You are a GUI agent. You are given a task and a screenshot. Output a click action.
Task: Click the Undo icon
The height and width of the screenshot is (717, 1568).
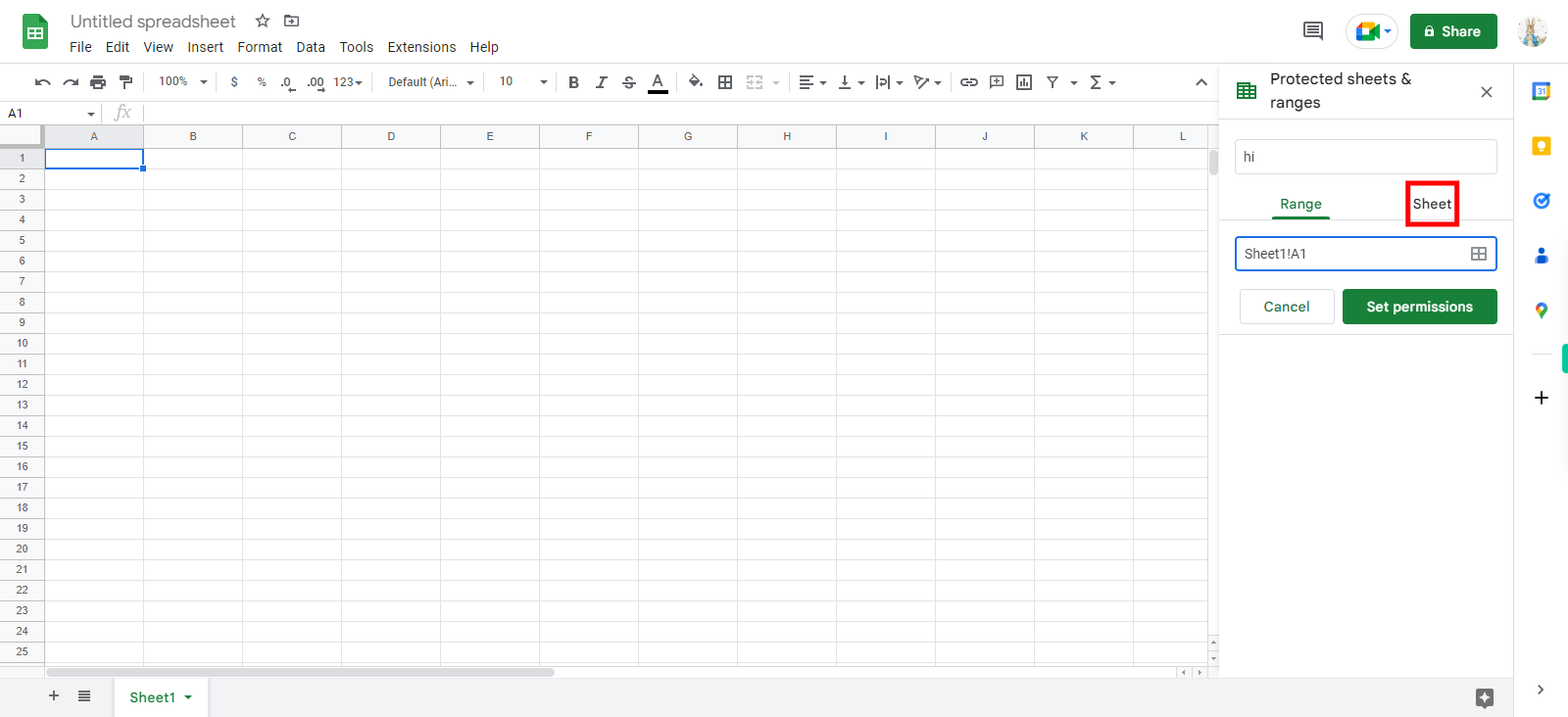click(43, 82)
